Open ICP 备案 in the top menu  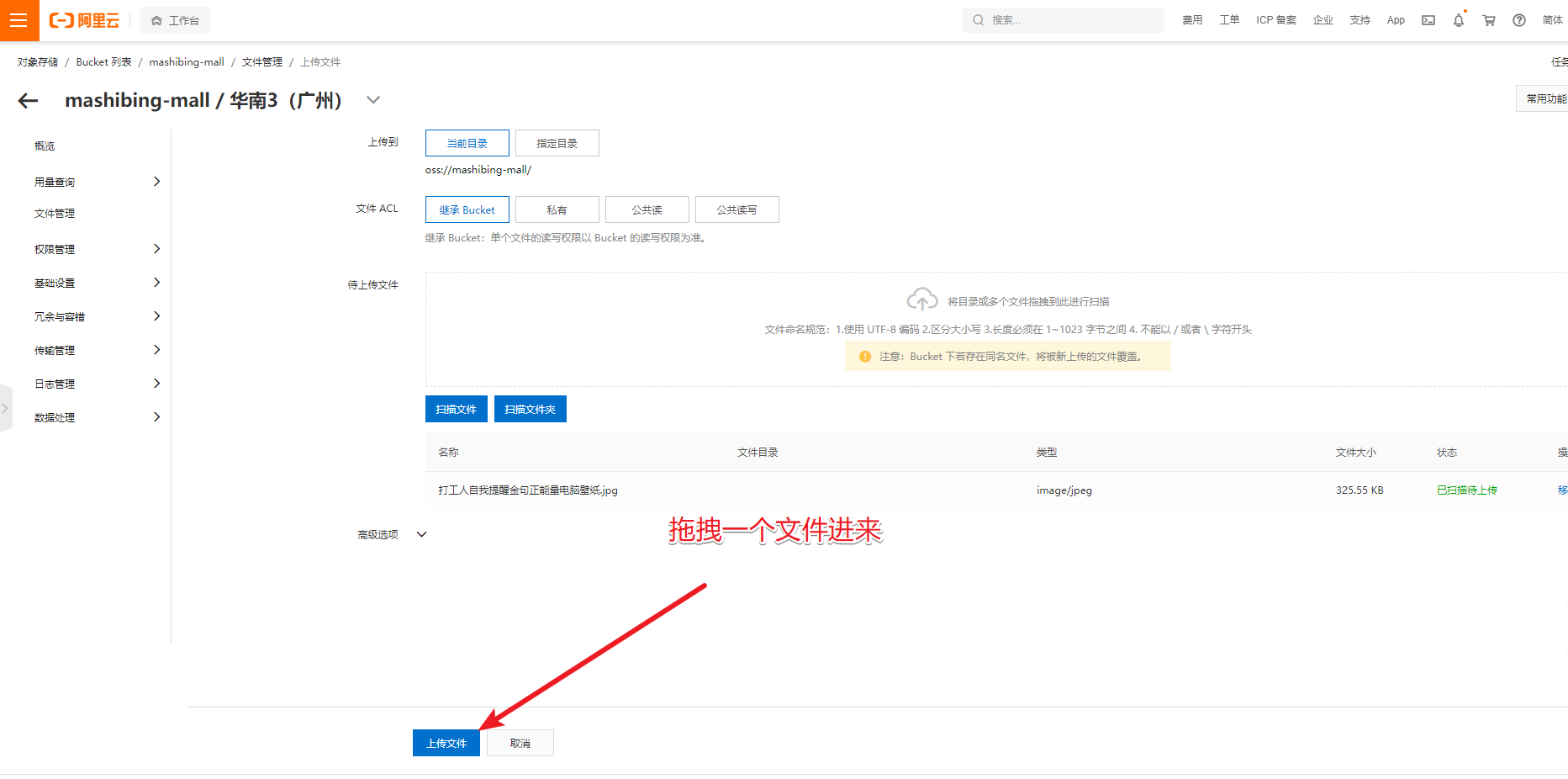1276,20
